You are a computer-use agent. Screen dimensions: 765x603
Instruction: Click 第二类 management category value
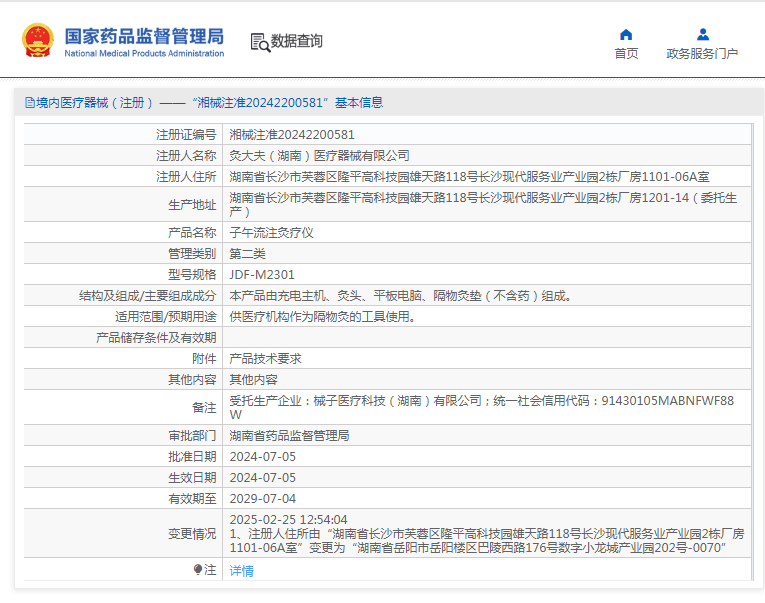click(247, 254)
